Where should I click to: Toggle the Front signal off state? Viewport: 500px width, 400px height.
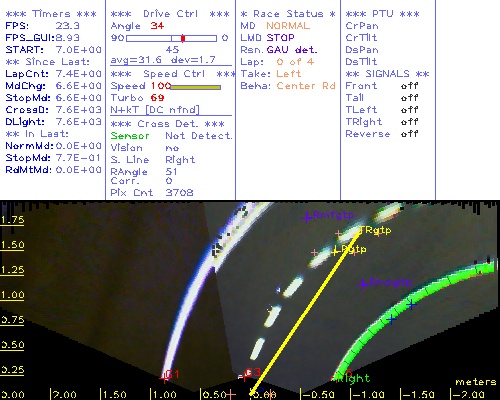tap(409, 86)
